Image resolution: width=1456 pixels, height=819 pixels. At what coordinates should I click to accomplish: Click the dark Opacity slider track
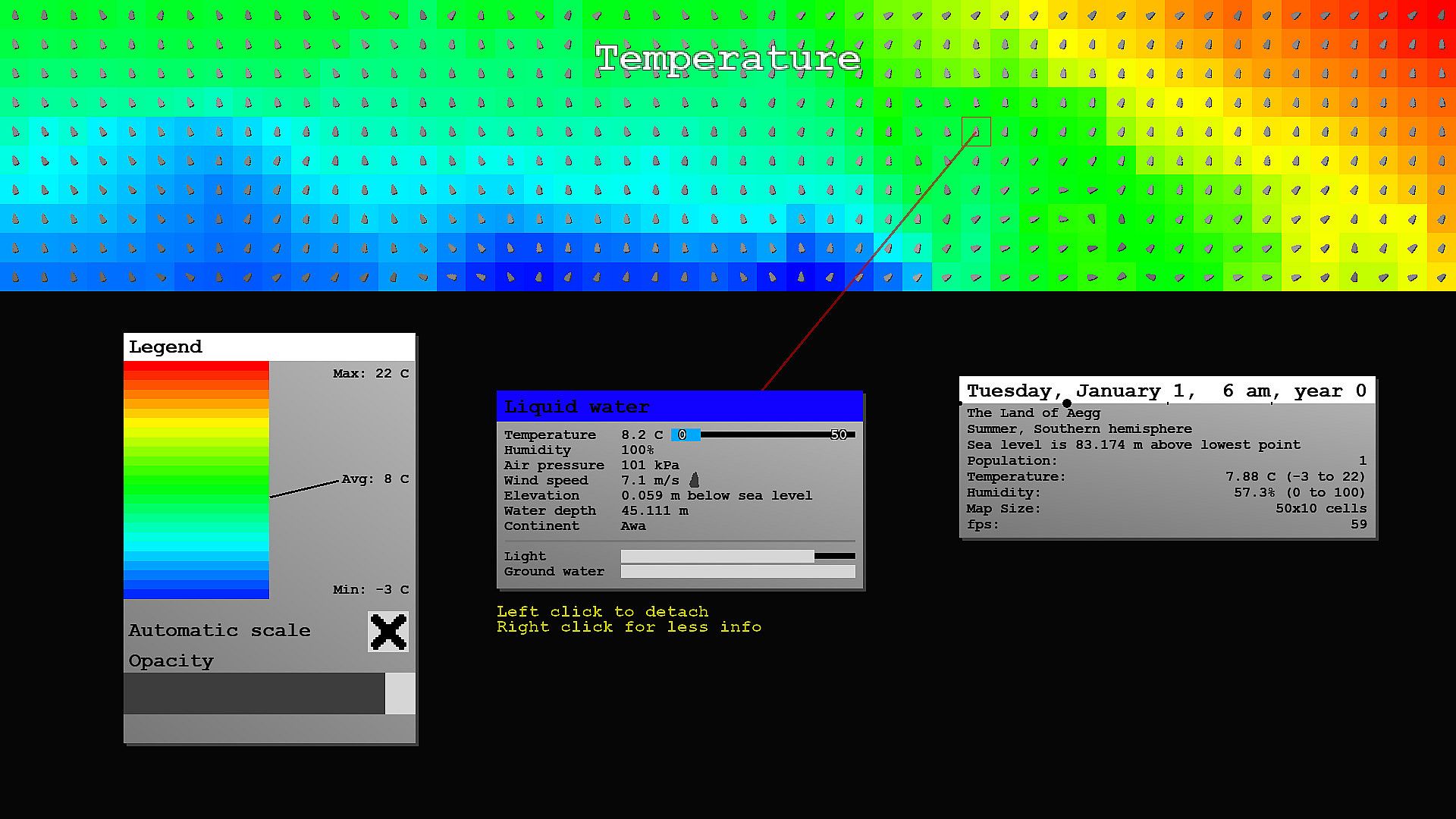(254, 693)
